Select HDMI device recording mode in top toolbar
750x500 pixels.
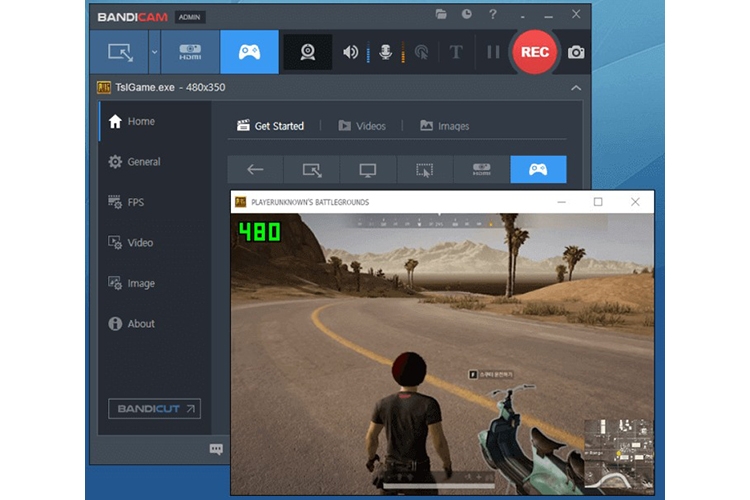point(190,52)
